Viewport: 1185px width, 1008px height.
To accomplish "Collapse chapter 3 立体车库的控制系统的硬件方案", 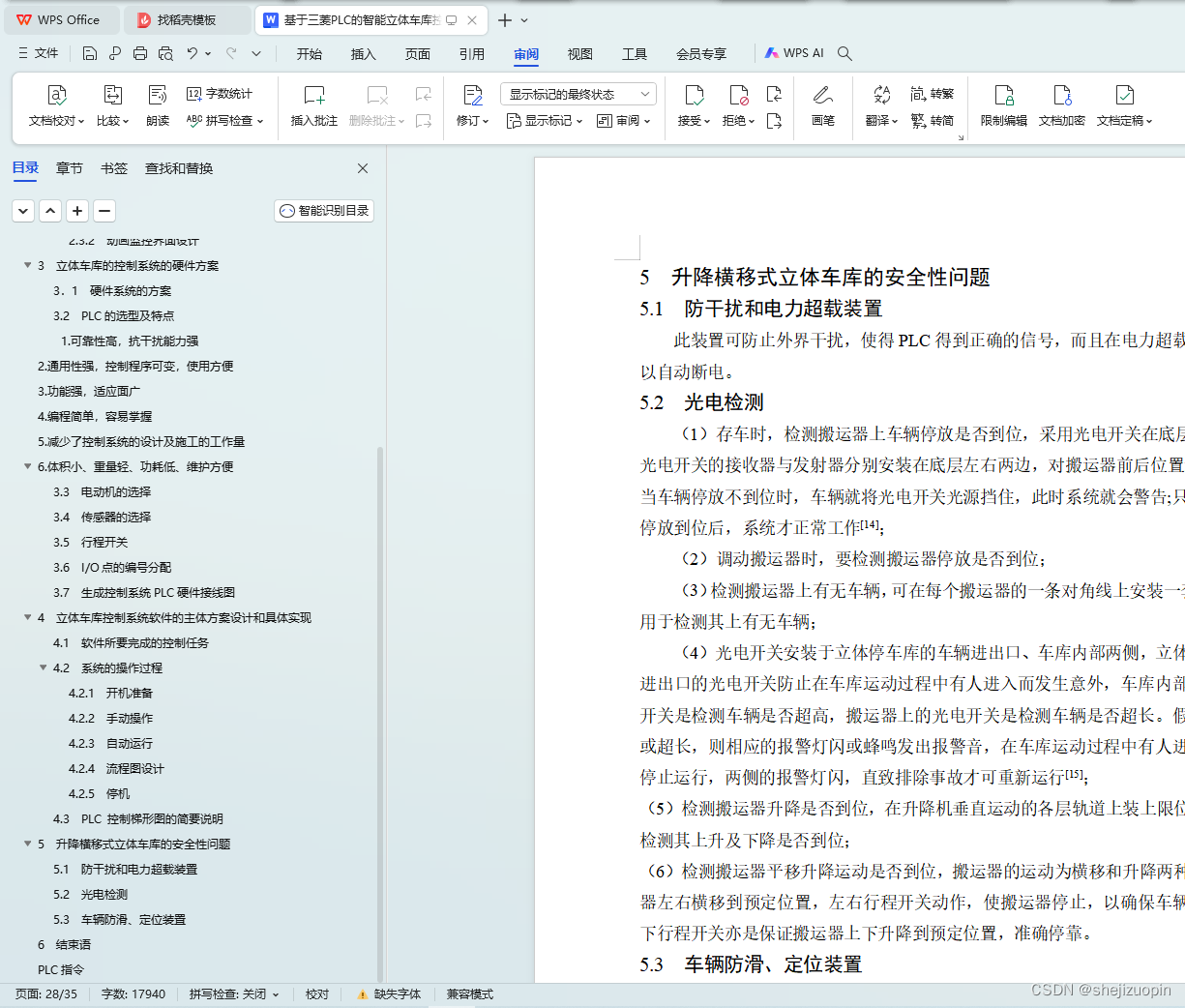I will 27,265.
